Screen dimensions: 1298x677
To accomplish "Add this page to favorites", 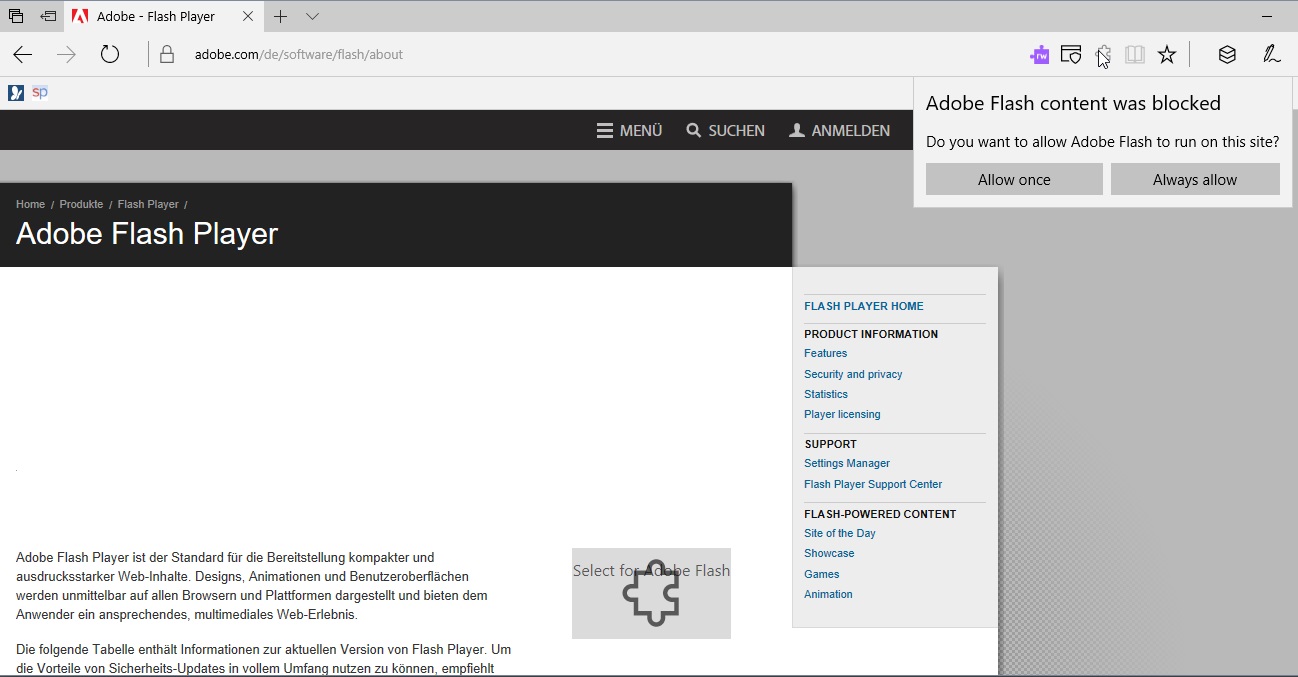I will click(1167, 55).
